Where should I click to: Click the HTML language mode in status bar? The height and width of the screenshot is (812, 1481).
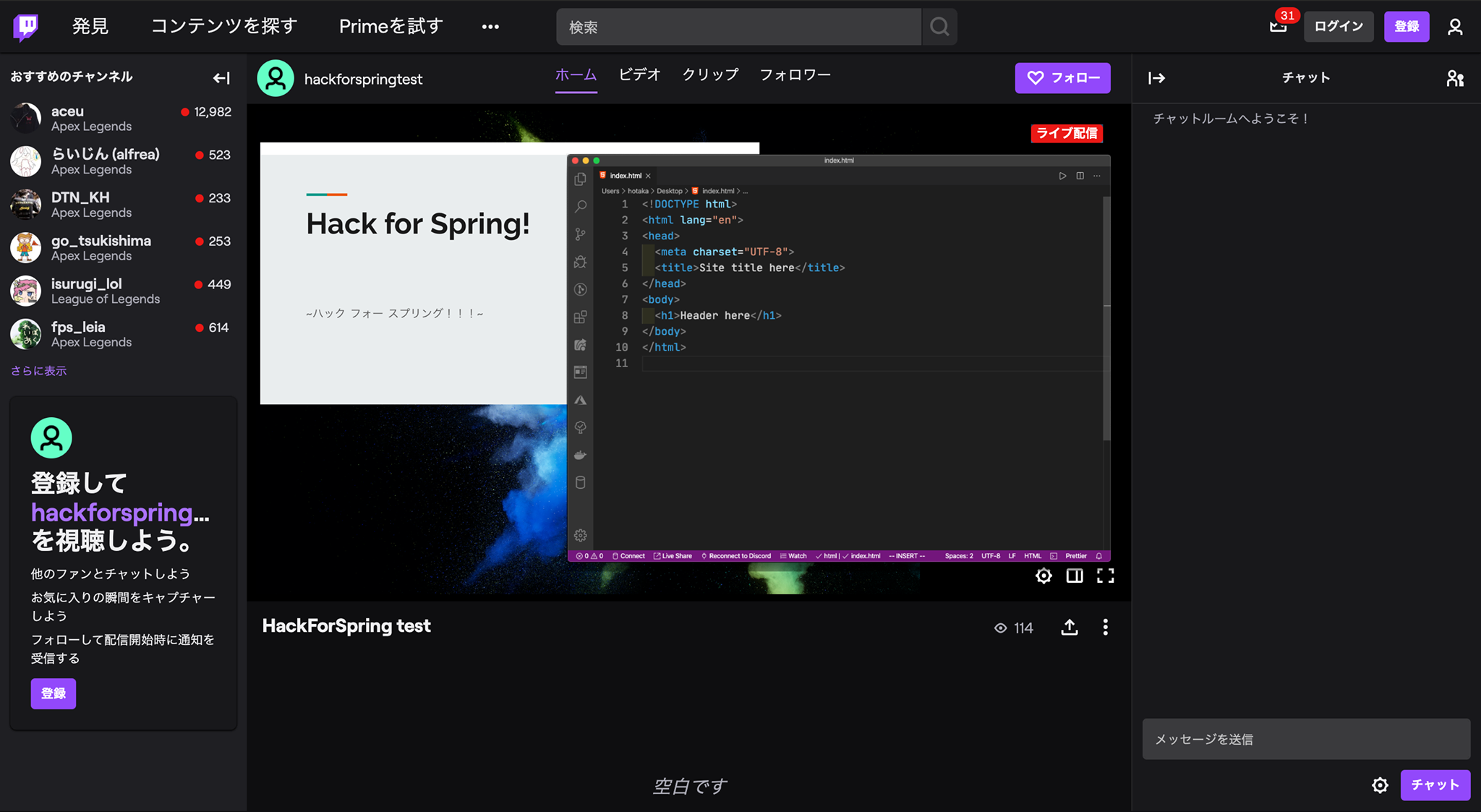coord(1033,556)
